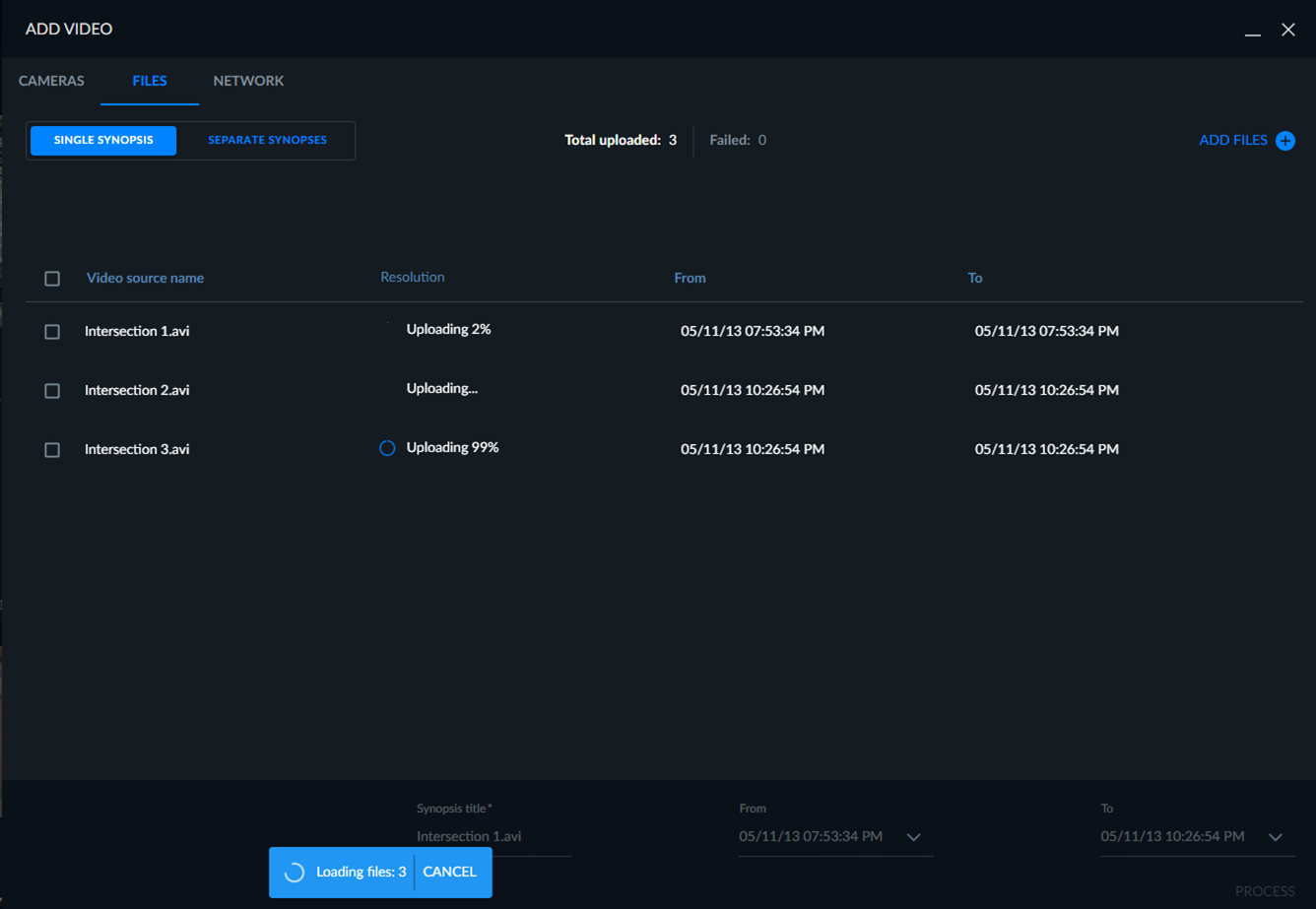Select the Files tab
The height and width of the screenshot is (909, 1316).
150,81
